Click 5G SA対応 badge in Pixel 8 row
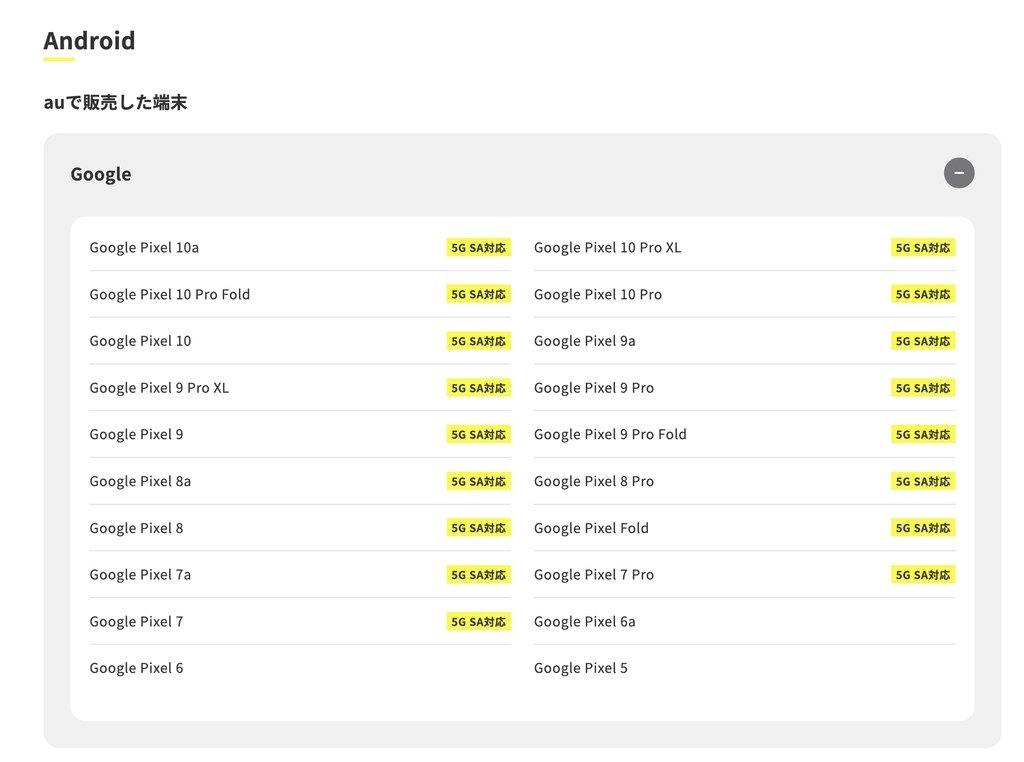1024x762 pixels. (x=479, y=528)
